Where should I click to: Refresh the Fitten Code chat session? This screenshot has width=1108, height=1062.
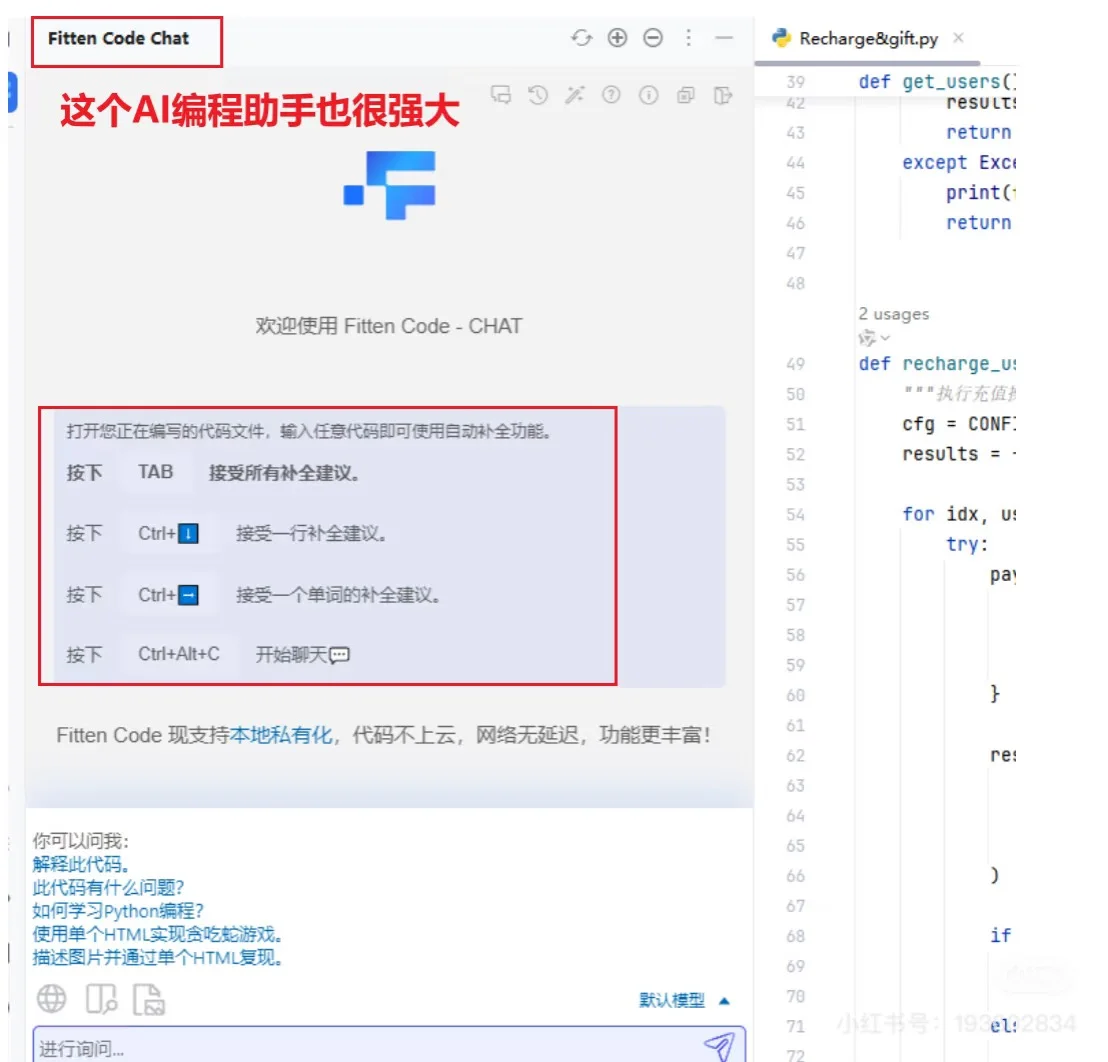tap(583, 38)
